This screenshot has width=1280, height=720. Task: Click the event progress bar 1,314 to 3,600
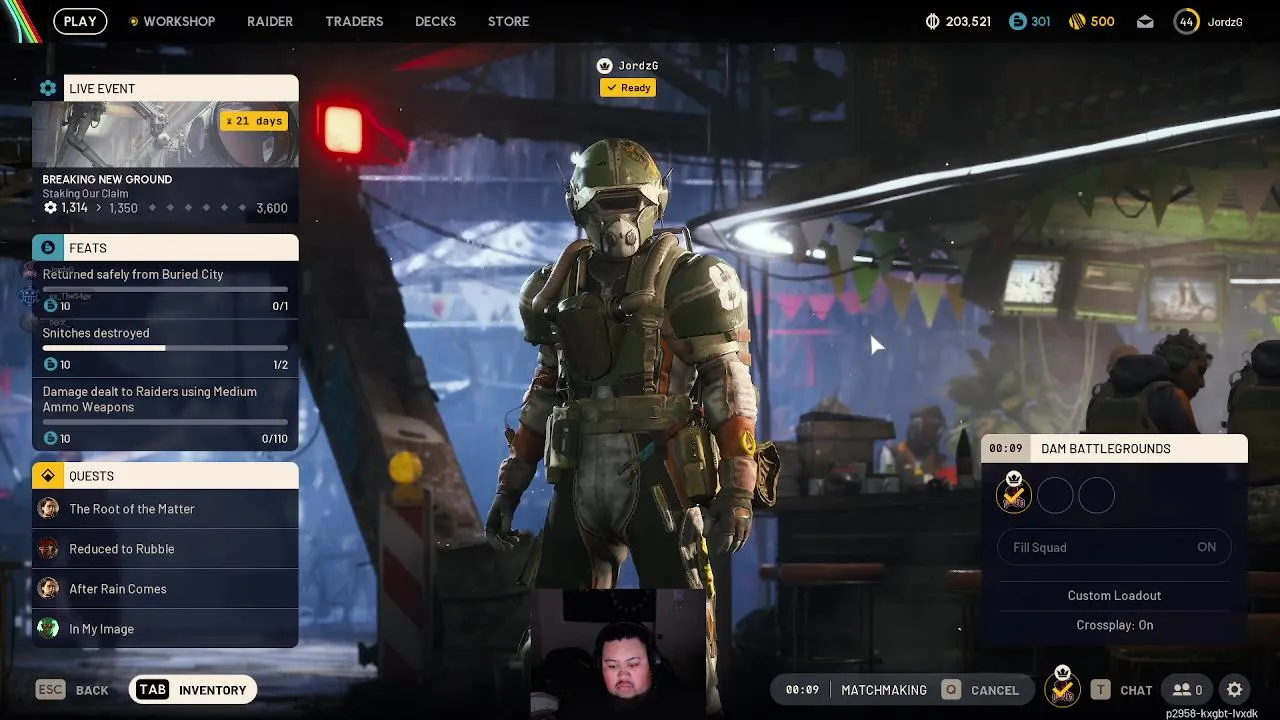[165, 208]
